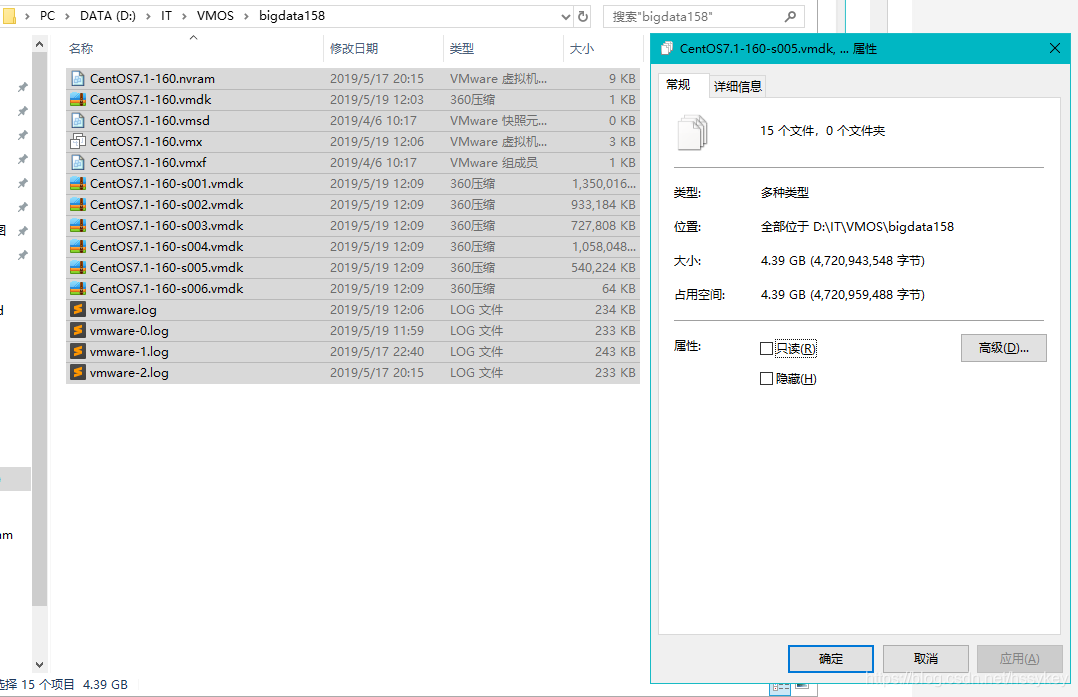Click the 540,224 KB size cell
The image size is (1078, 697).
pos(603,267)
